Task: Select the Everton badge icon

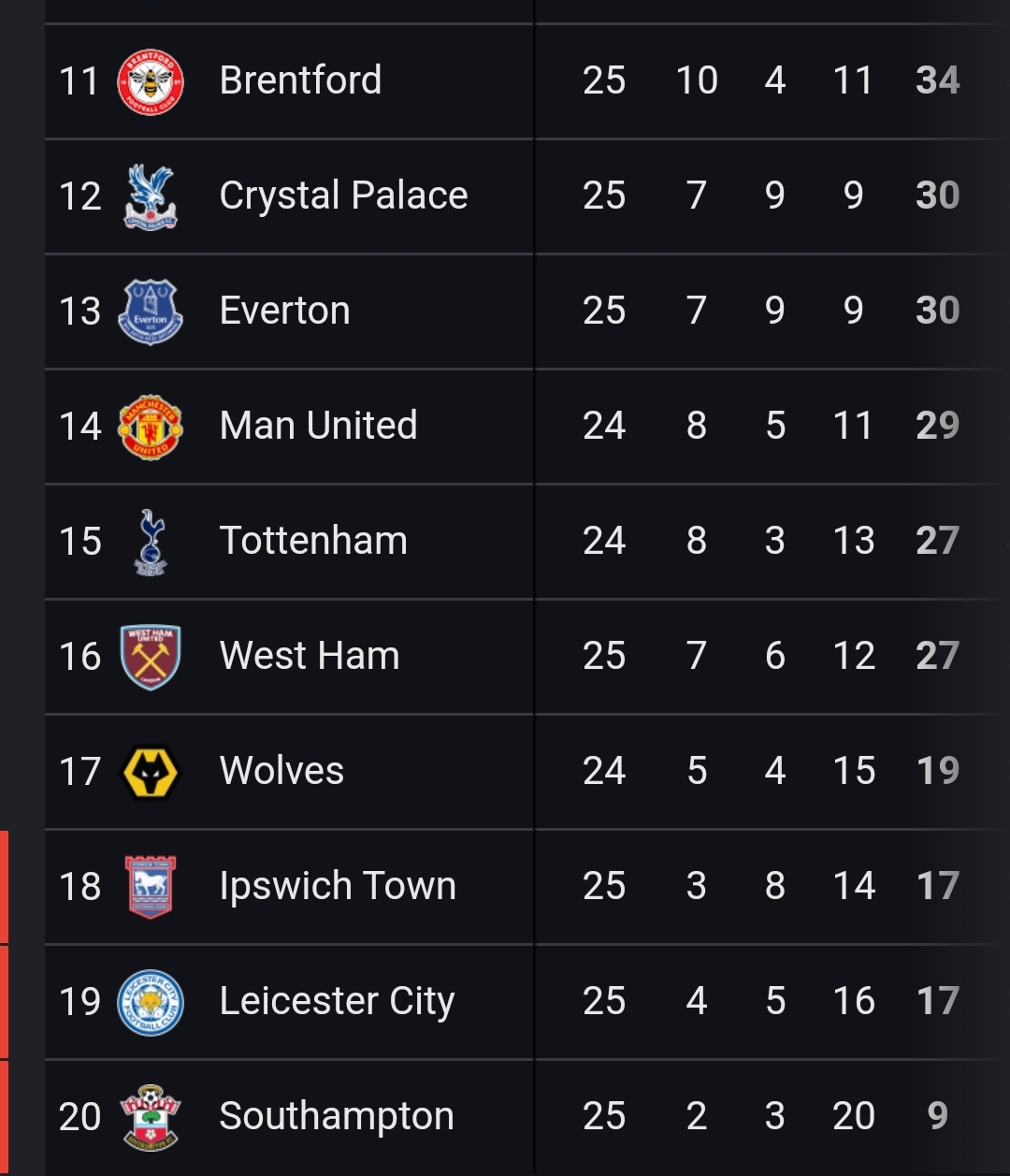Action: pos(151,312)
